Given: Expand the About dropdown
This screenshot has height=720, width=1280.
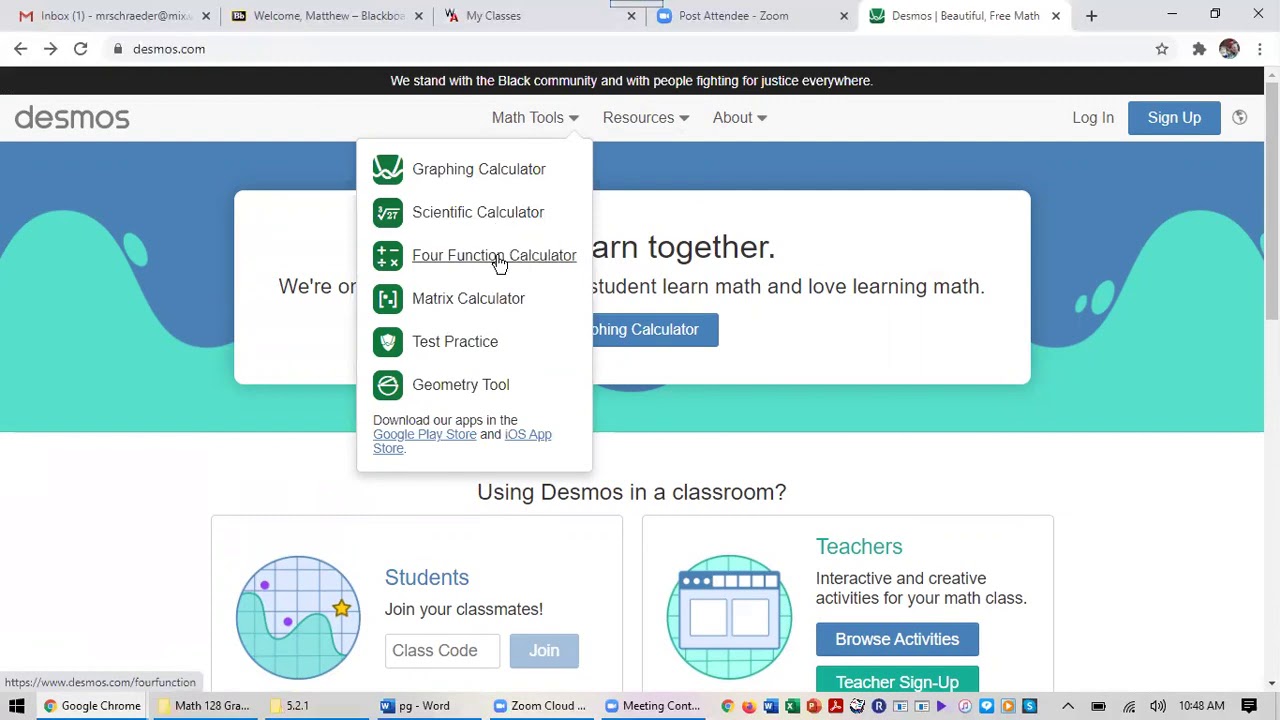Looking at the screenshot, I should (x=739, y=118).
